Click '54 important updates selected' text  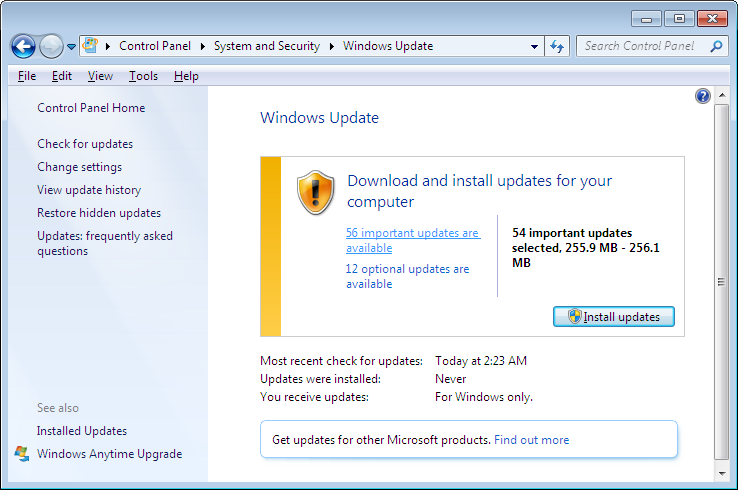586,248
